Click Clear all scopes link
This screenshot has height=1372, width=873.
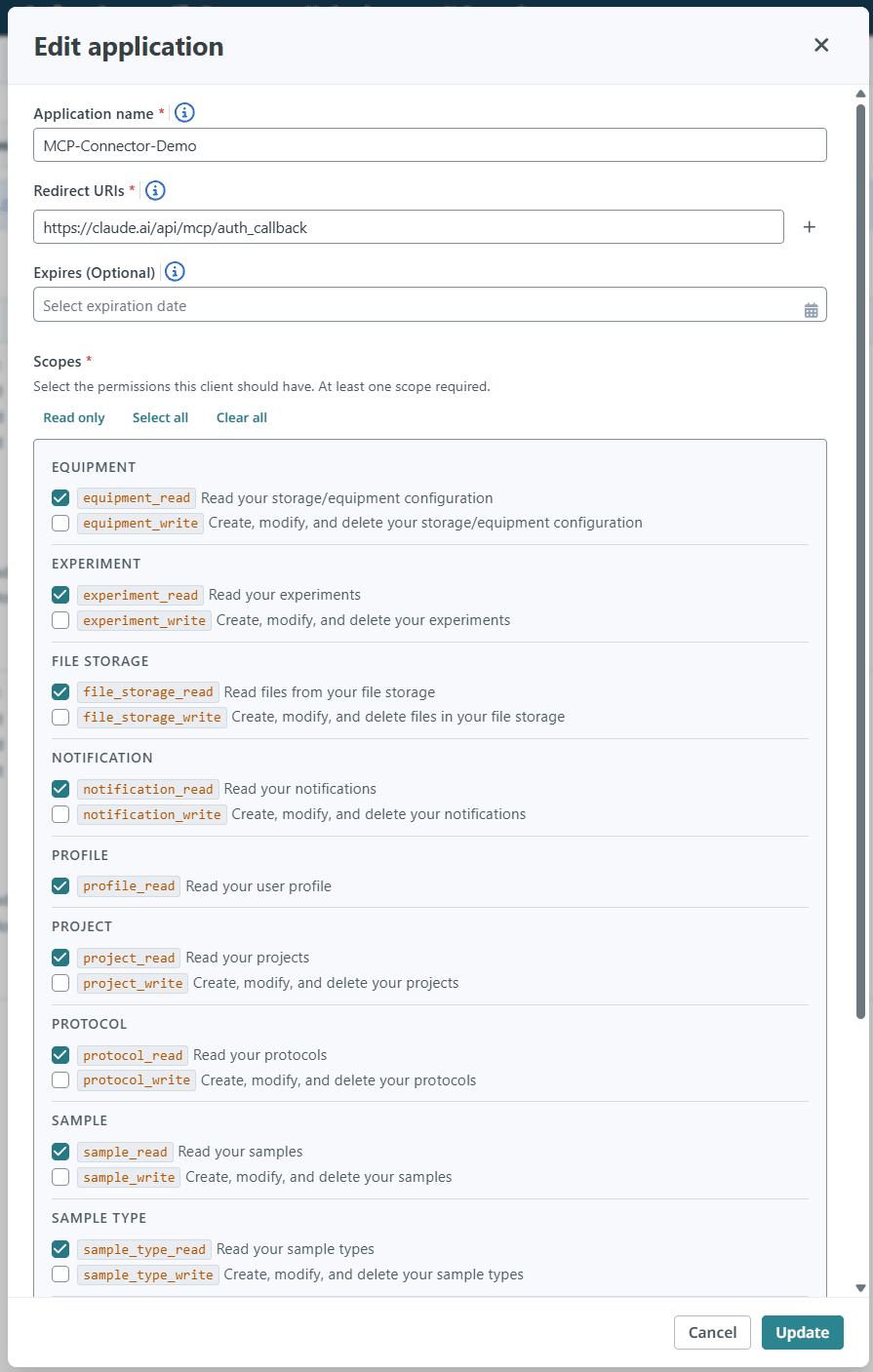[x=242, y=417]
